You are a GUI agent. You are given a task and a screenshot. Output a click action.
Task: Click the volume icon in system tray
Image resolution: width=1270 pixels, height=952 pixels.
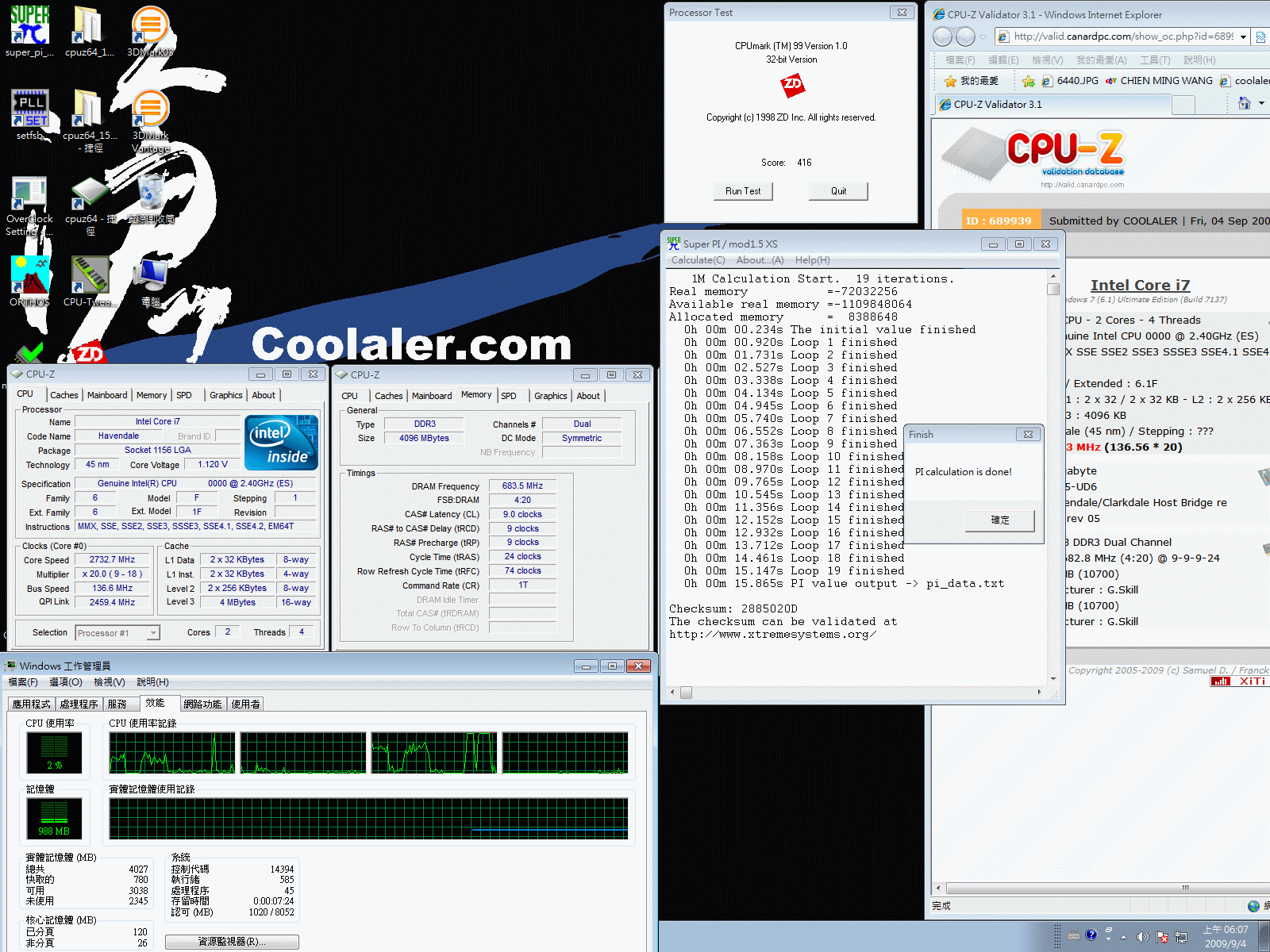pos(1142,937)
